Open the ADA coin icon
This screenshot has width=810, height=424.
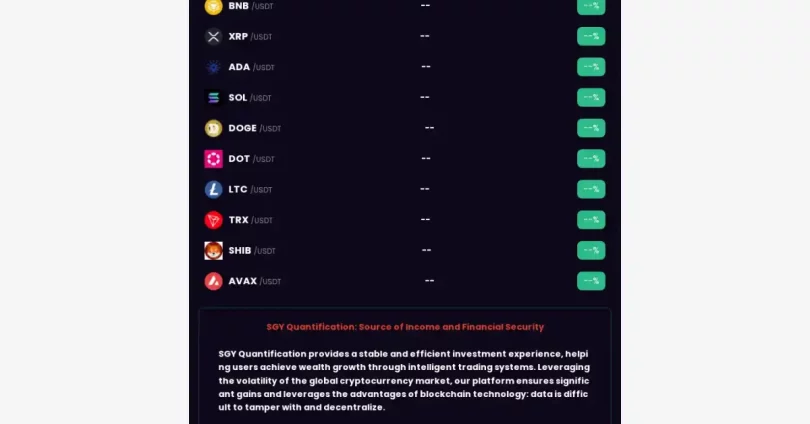[213, 67]
